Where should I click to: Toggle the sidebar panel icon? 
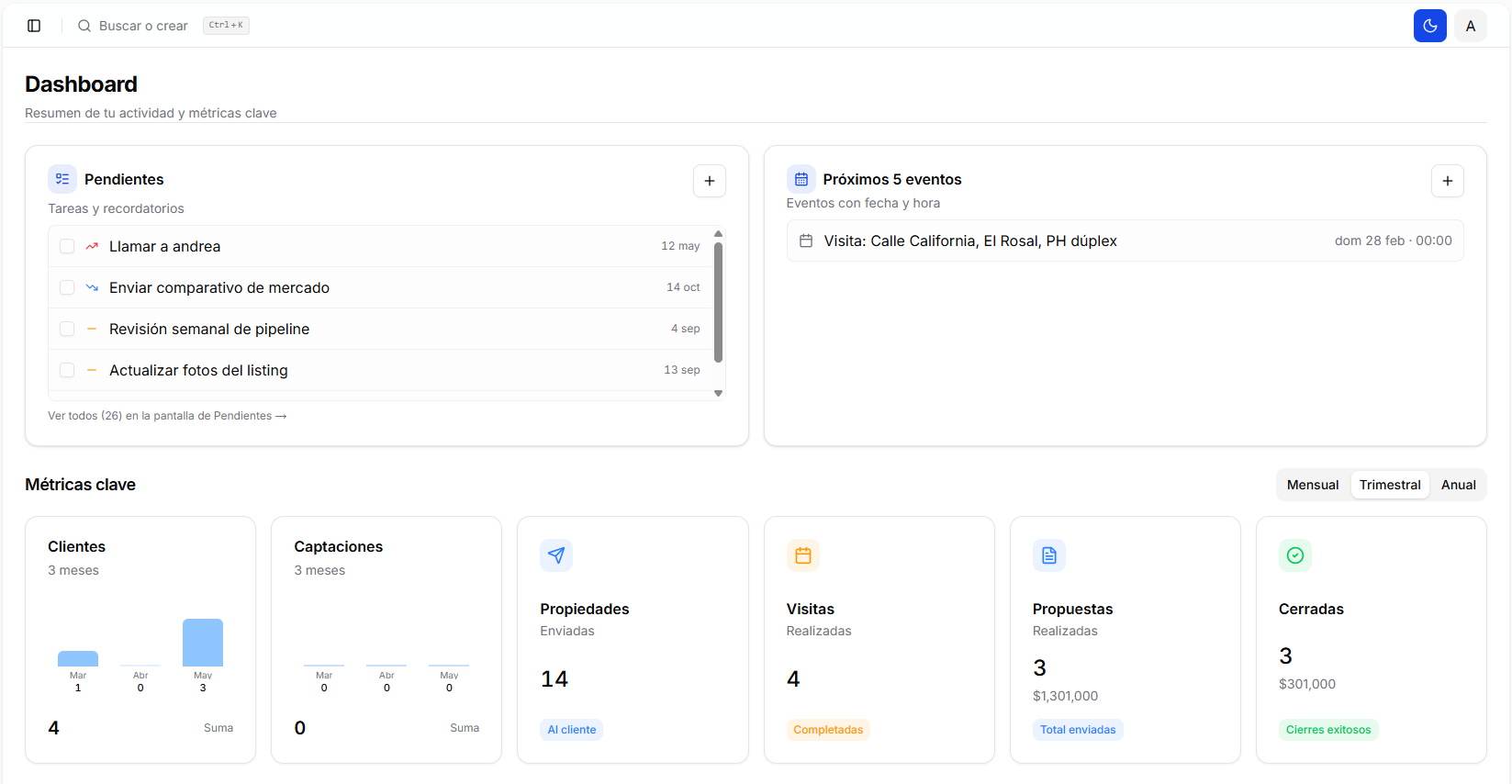[34, 26]
